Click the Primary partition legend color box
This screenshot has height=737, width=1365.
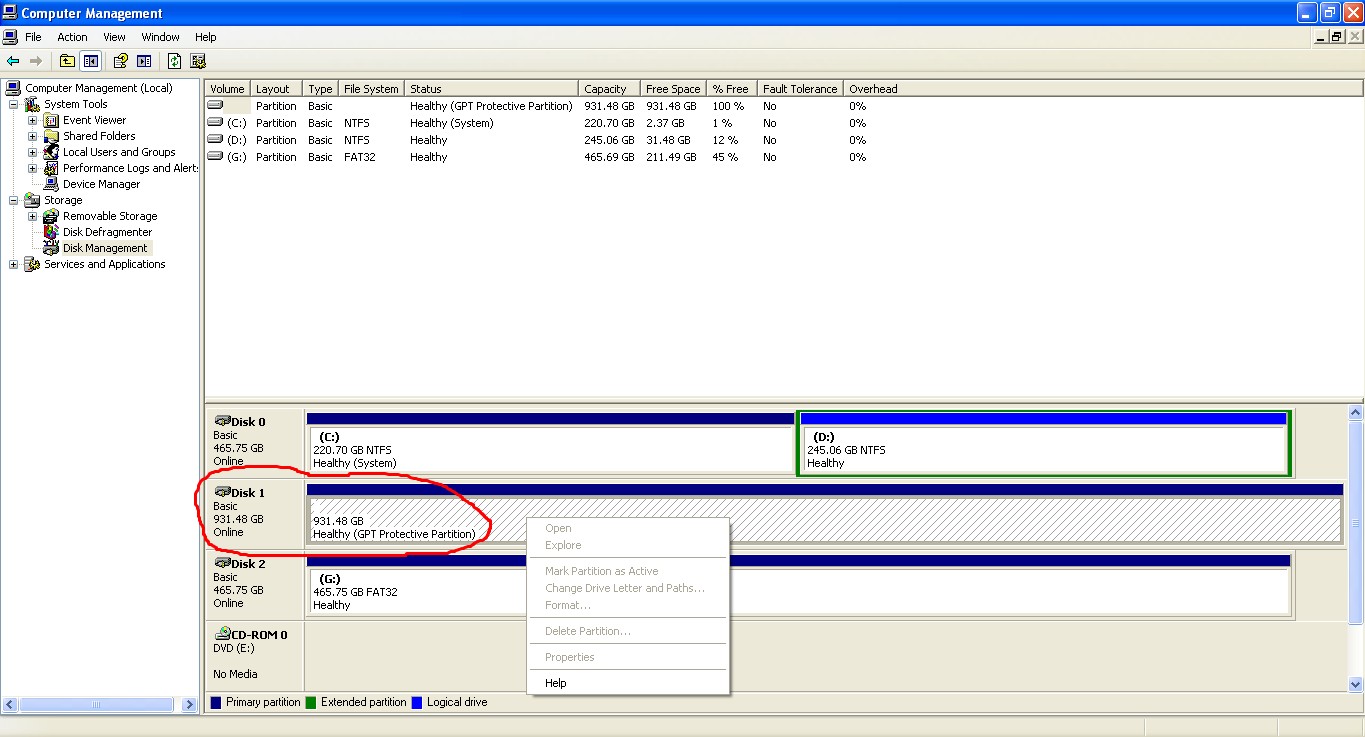(216, 702)
